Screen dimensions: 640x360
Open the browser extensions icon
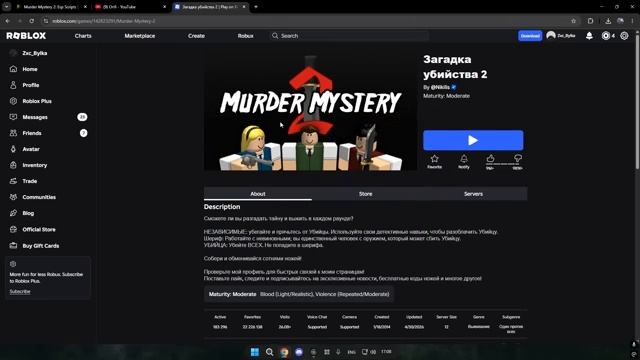590,21
